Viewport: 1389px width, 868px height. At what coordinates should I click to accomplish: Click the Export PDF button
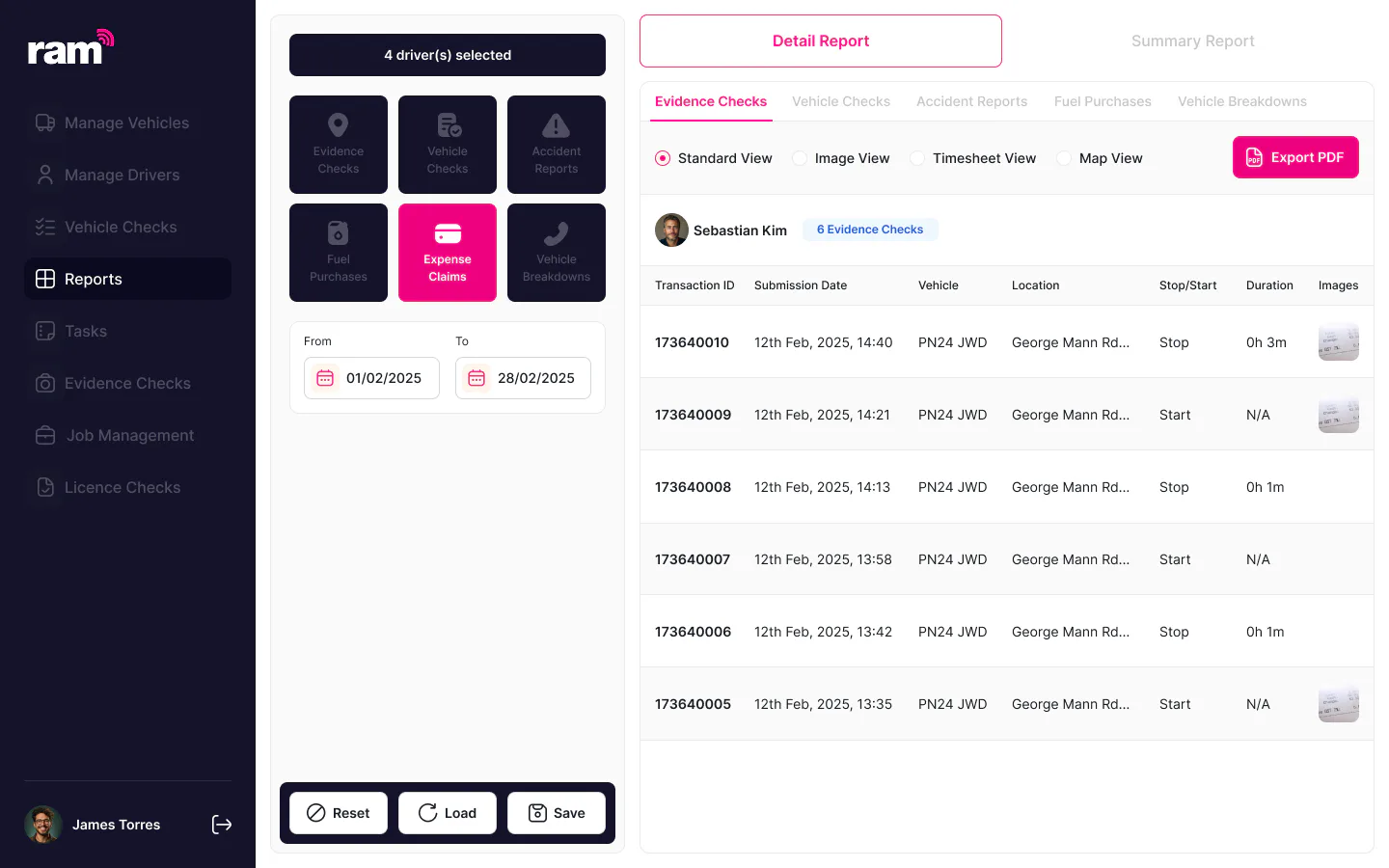coord(1295,157)
